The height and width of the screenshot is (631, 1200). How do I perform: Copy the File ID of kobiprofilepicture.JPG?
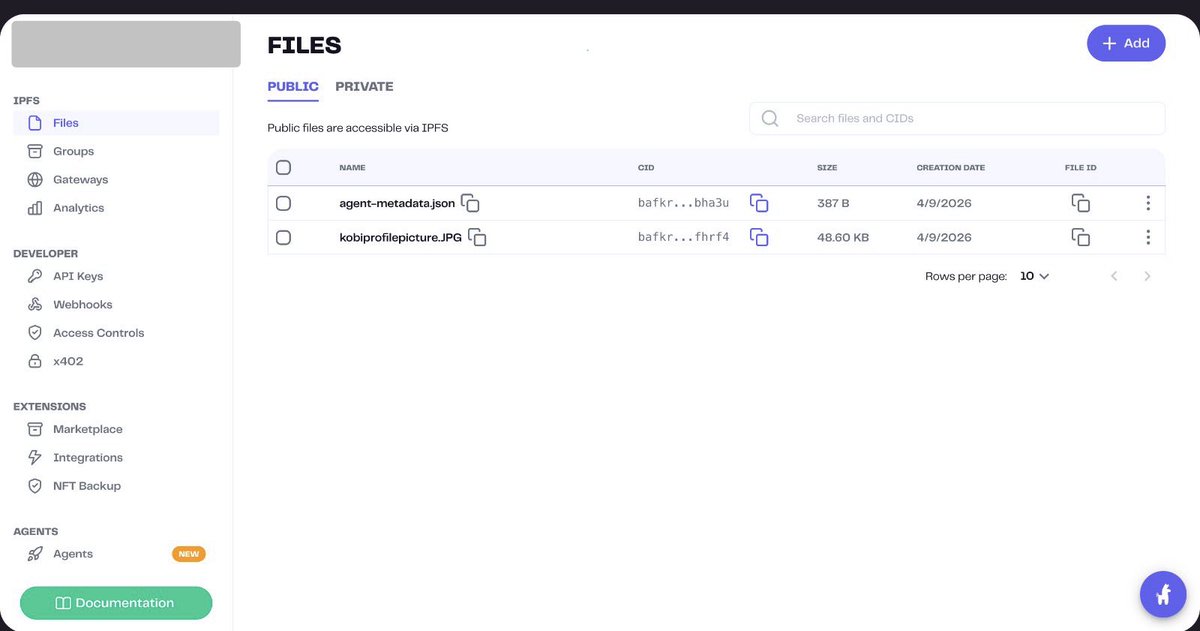click(1080, 237)
